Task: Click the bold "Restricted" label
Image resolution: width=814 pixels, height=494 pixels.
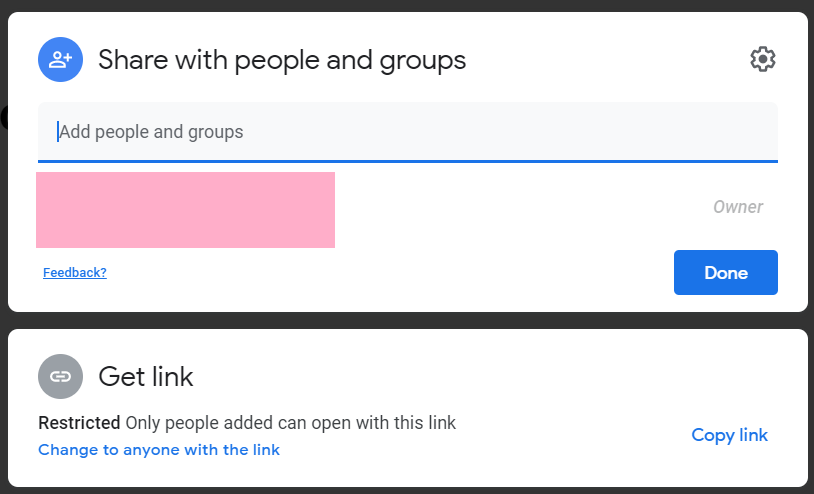Action: 79,423
